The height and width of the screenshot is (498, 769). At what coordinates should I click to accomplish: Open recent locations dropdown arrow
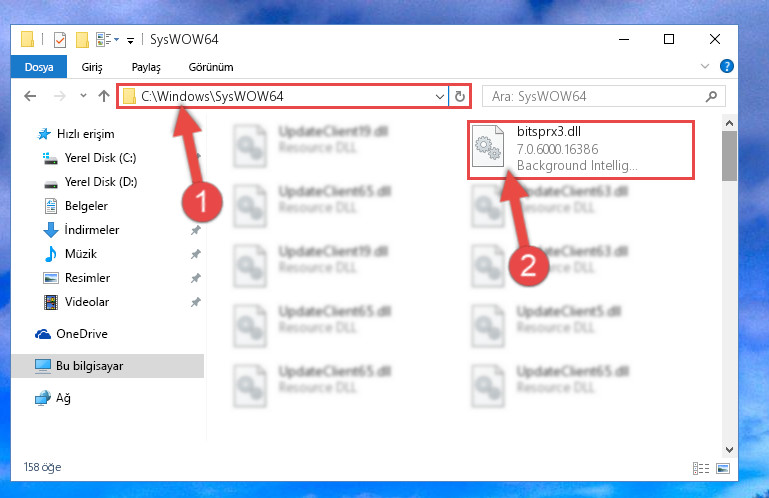[x=83, y=96]
